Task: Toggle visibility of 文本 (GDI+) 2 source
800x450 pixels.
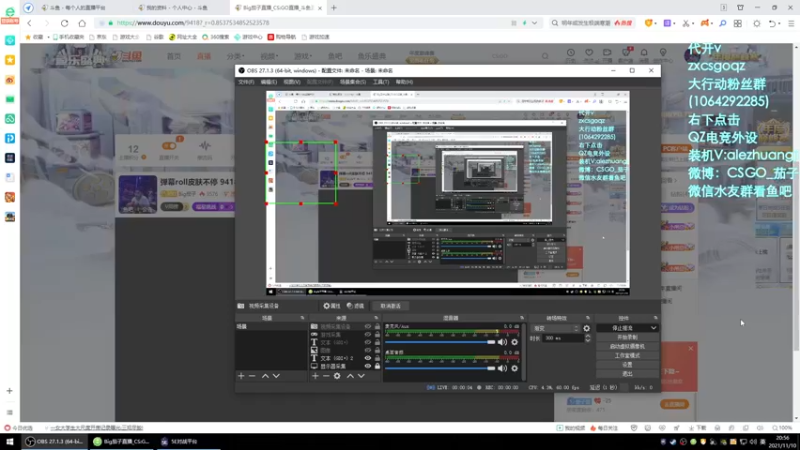Action: coord(367,358)
